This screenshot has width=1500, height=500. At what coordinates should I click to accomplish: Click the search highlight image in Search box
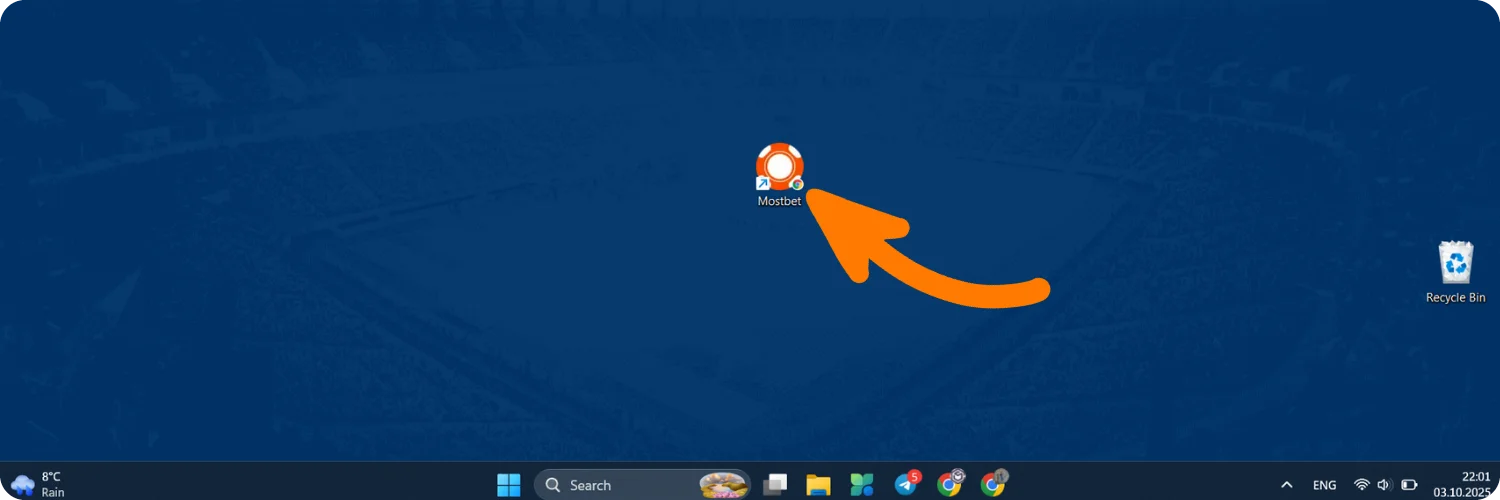pyautogui.click(x=724, y=485)
